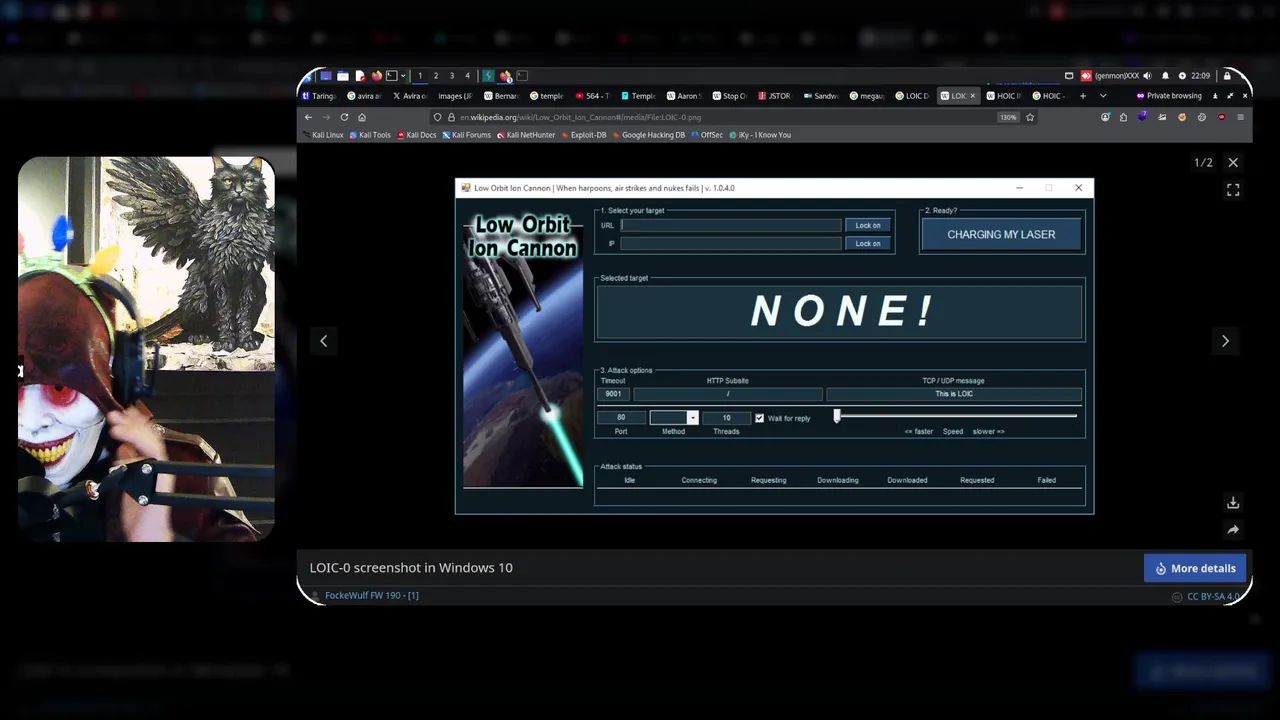
Task: Switch to workspace 4
Action: [468, 76]
